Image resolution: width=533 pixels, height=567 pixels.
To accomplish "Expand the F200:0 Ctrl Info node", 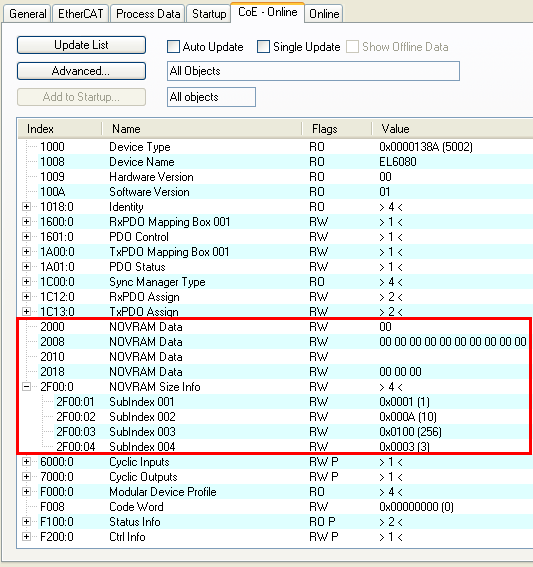I will point(26,537).
